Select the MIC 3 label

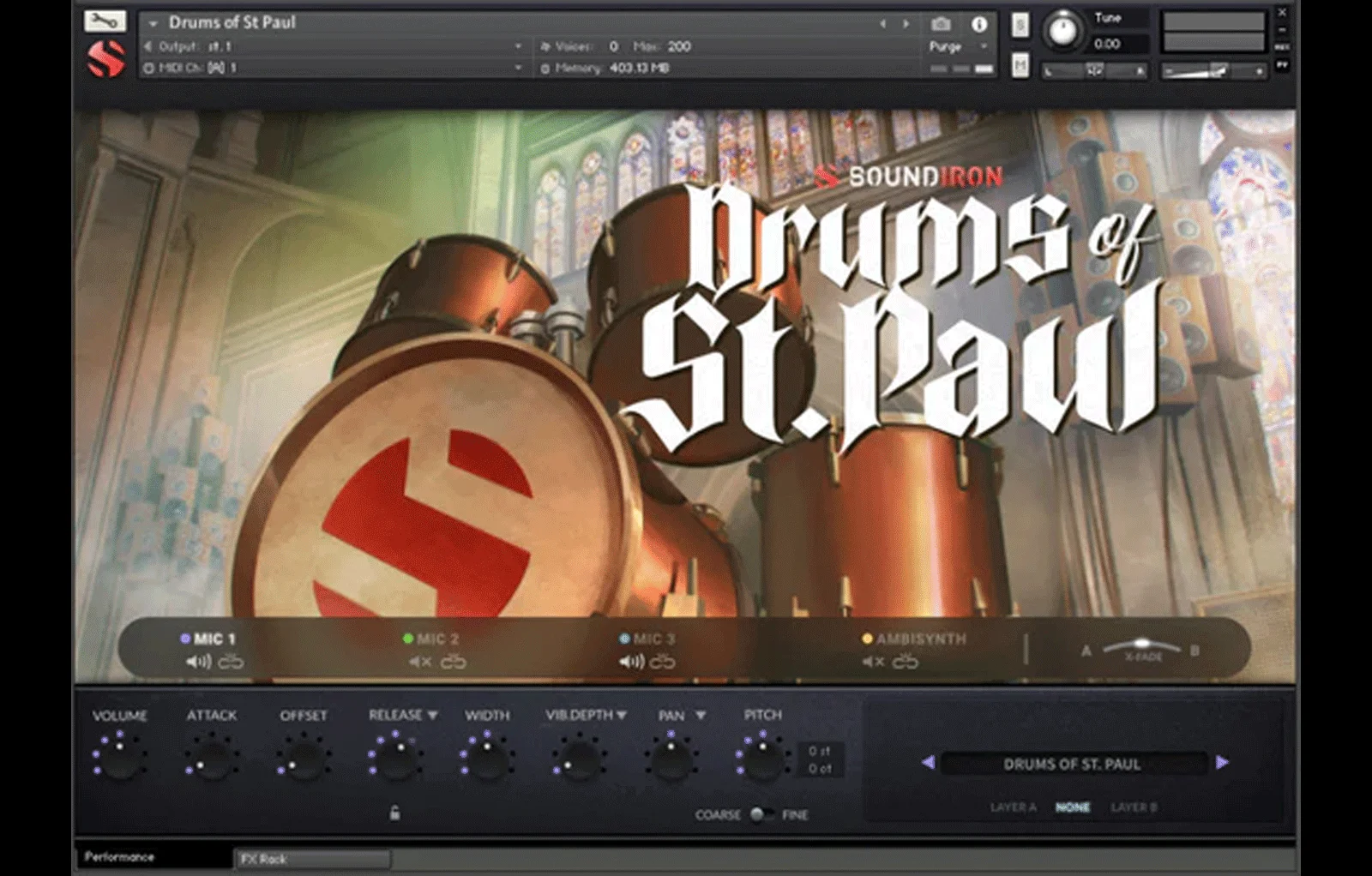[654, 639]
